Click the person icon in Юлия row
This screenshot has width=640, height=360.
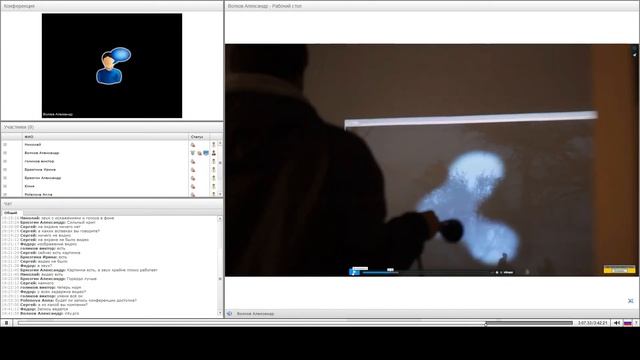pos(213,187)
